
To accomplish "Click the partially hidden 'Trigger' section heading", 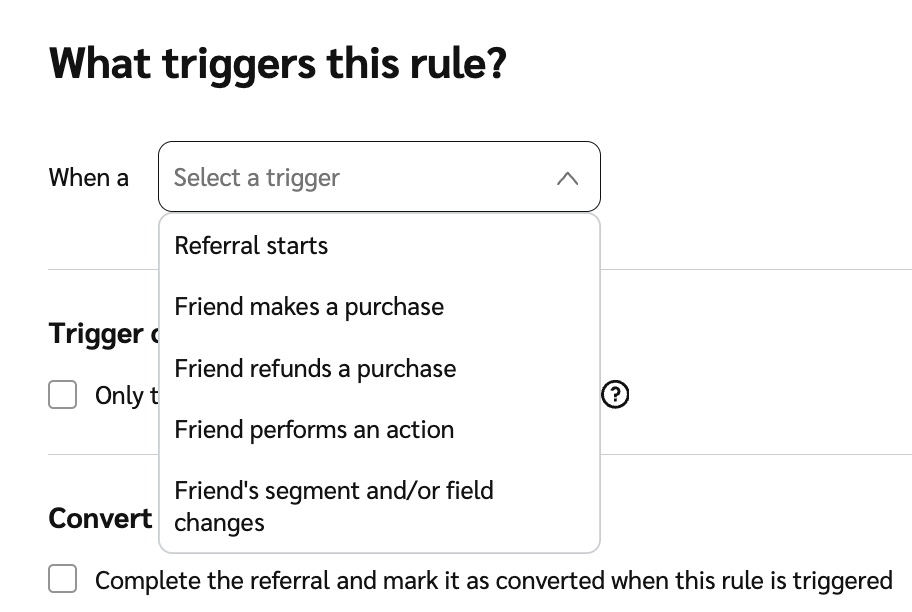I will 97,334.
